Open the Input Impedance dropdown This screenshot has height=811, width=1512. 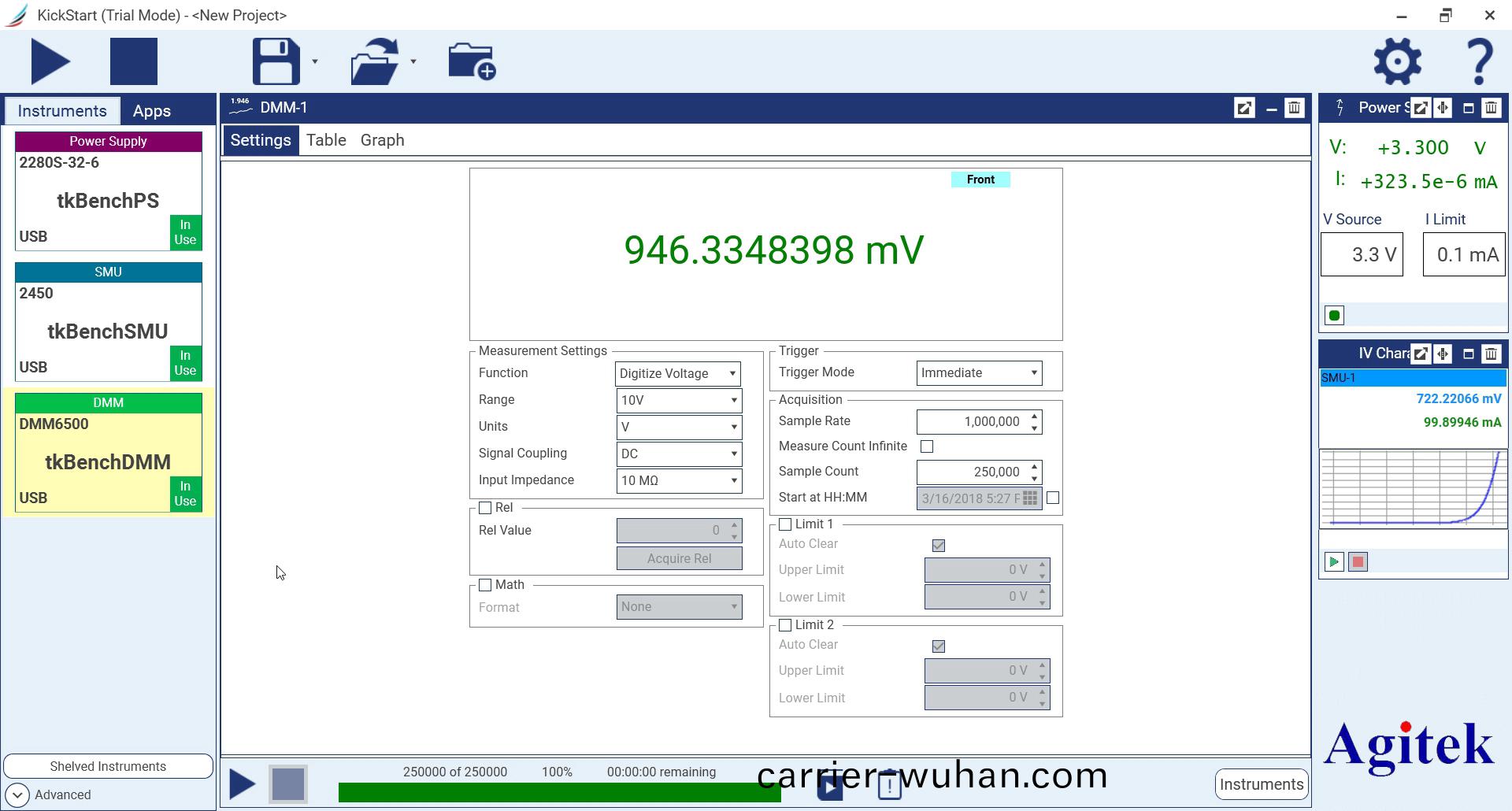678,480
